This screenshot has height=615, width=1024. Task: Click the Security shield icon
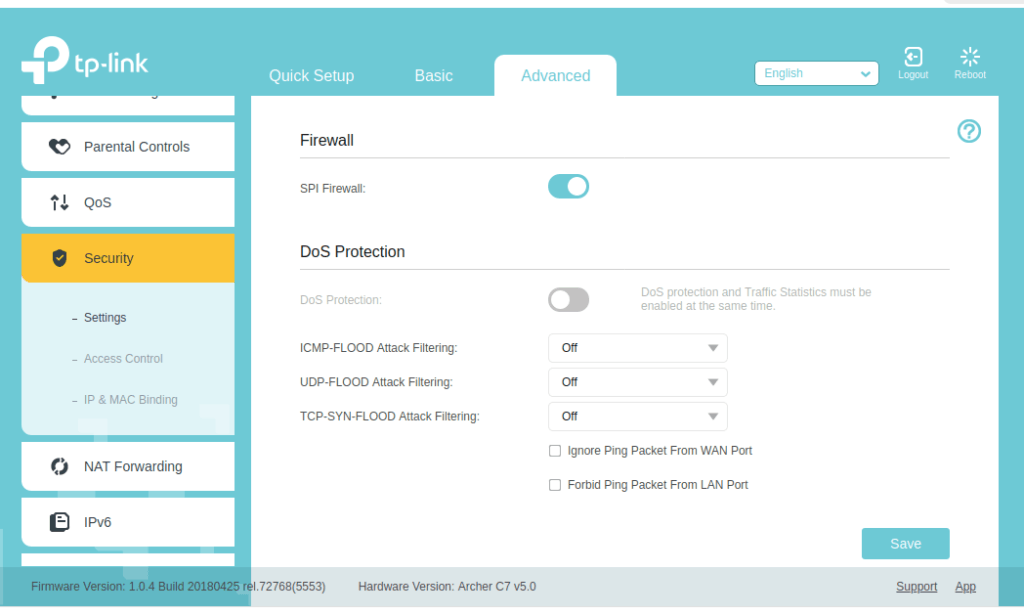pyautogui.click(x=59, y=258)
